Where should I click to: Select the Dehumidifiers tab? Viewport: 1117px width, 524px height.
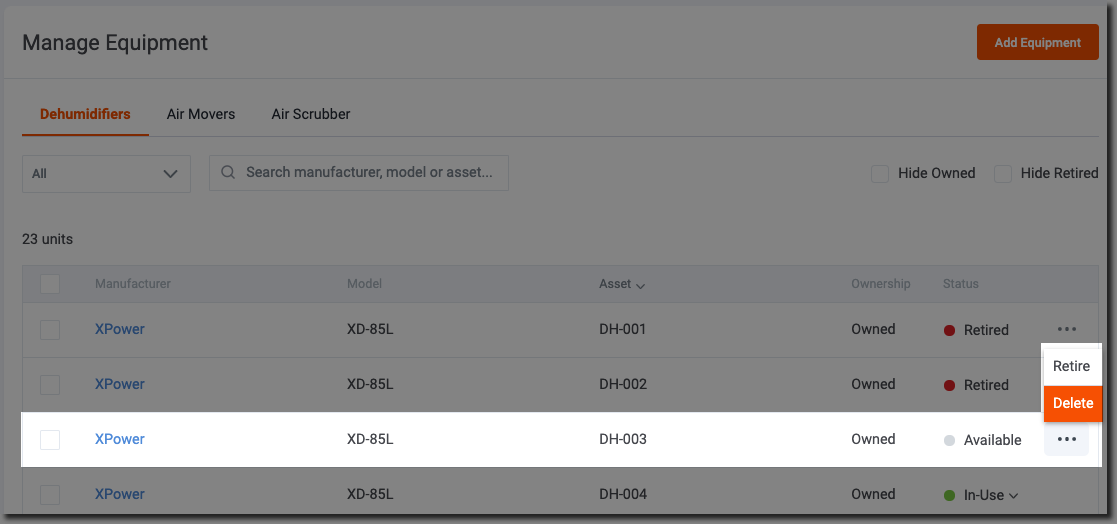tap(85, 114)
